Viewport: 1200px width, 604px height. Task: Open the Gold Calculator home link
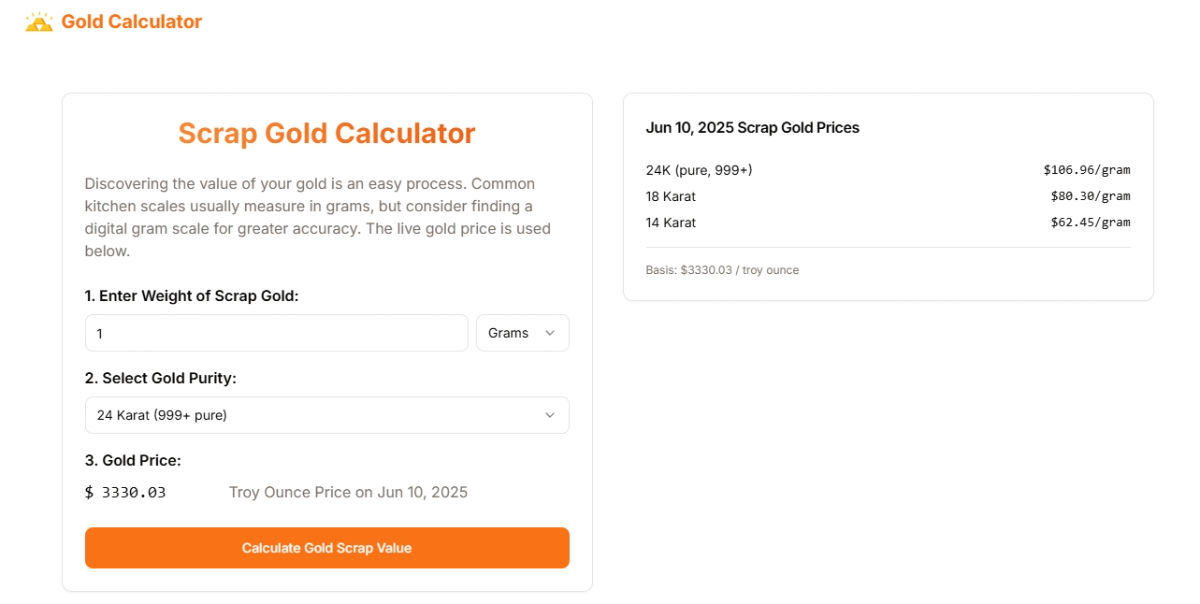131,22
